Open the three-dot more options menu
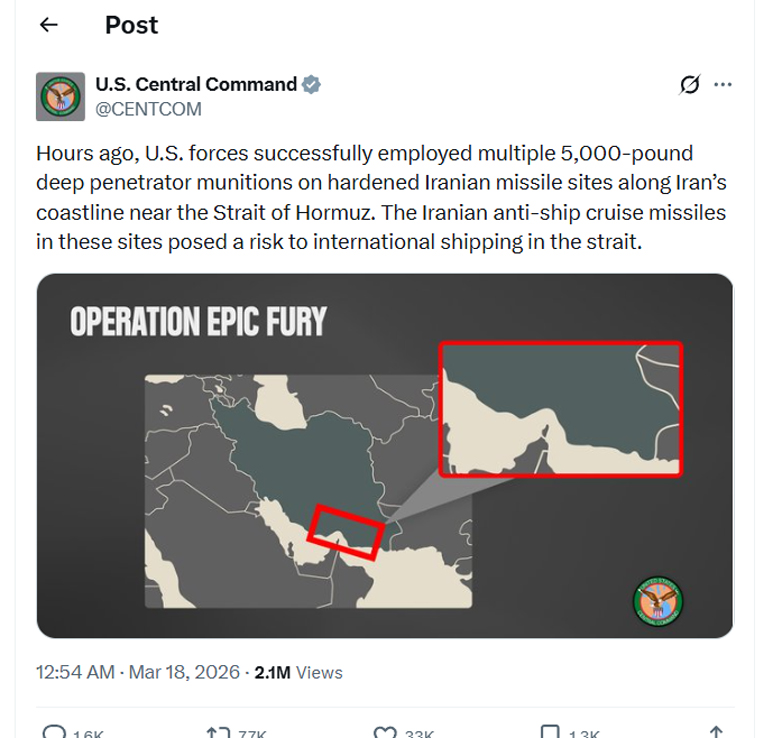The height and width of the screenshot is (738, 782). tap(723, 85)
